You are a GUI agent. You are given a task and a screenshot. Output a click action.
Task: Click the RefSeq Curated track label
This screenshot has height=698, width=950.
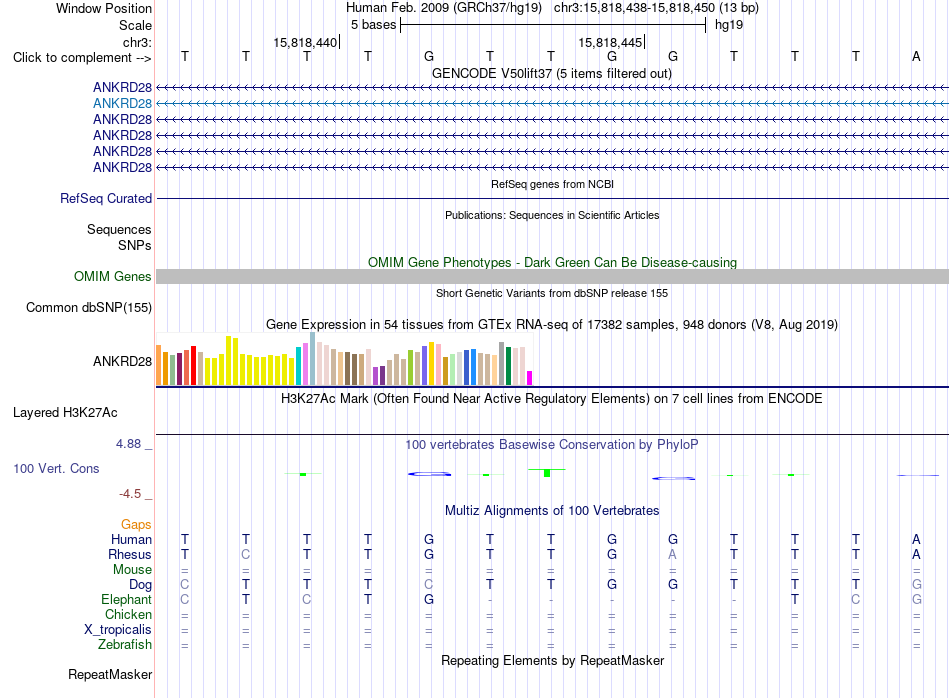click(x=106, y=198)
